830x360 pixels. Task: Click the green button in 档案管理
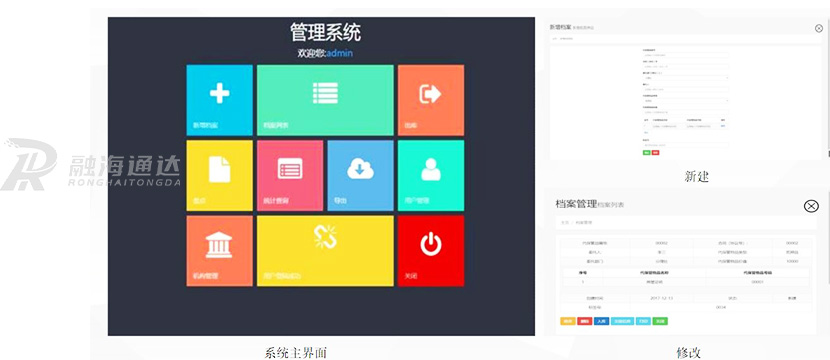click(x=660, y=321)
